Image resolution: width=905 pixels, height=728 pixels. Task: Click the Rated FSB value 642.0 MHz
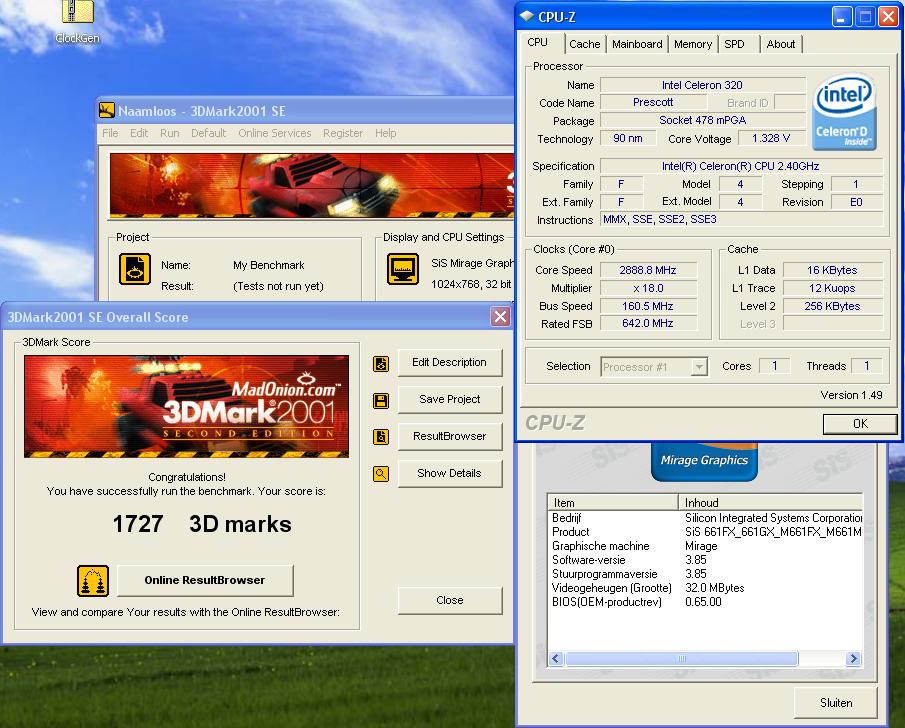[x=648, y=323]
